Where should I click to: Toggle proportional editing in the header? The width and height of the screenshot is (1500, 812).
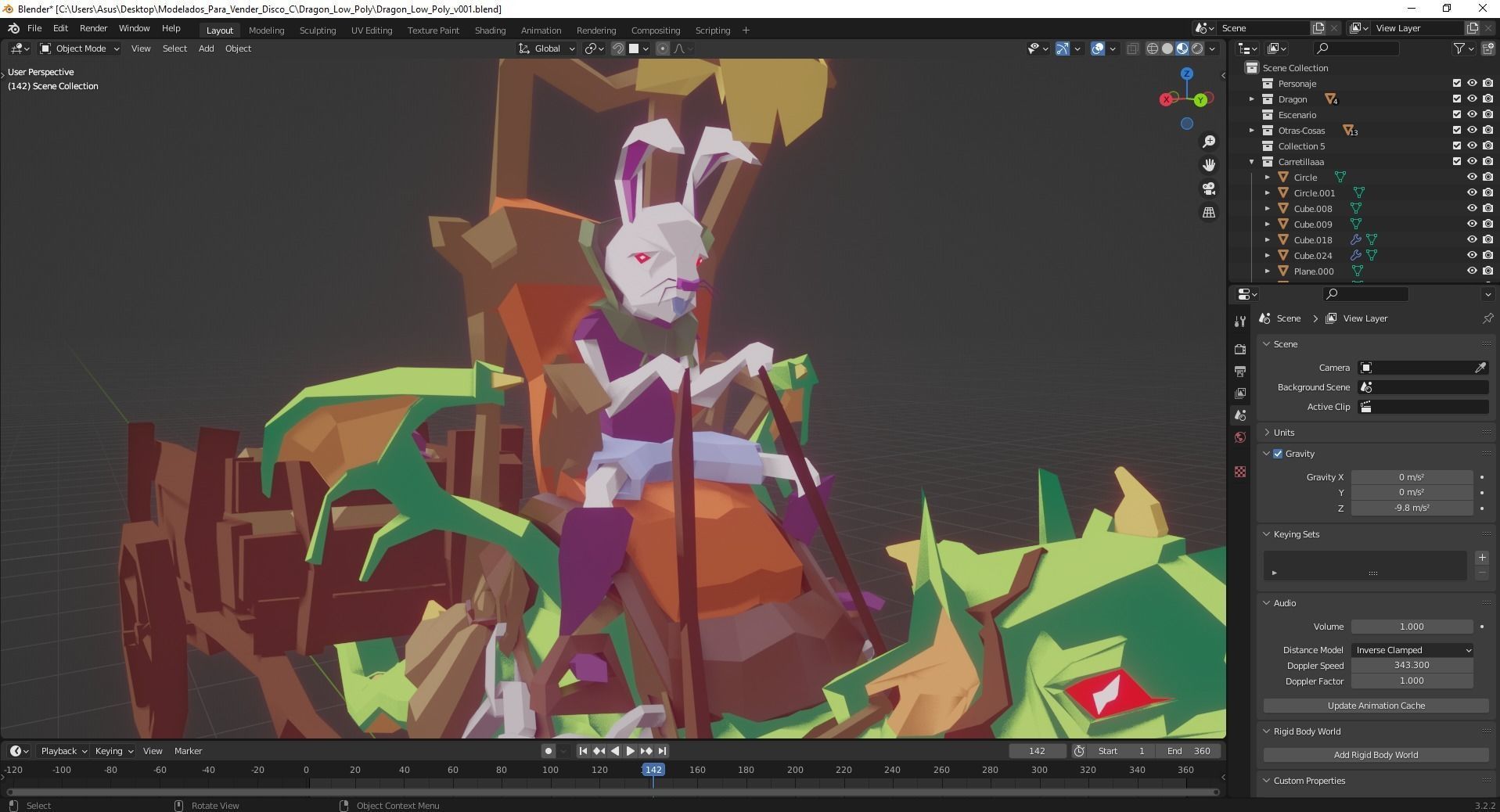[663, 49]
